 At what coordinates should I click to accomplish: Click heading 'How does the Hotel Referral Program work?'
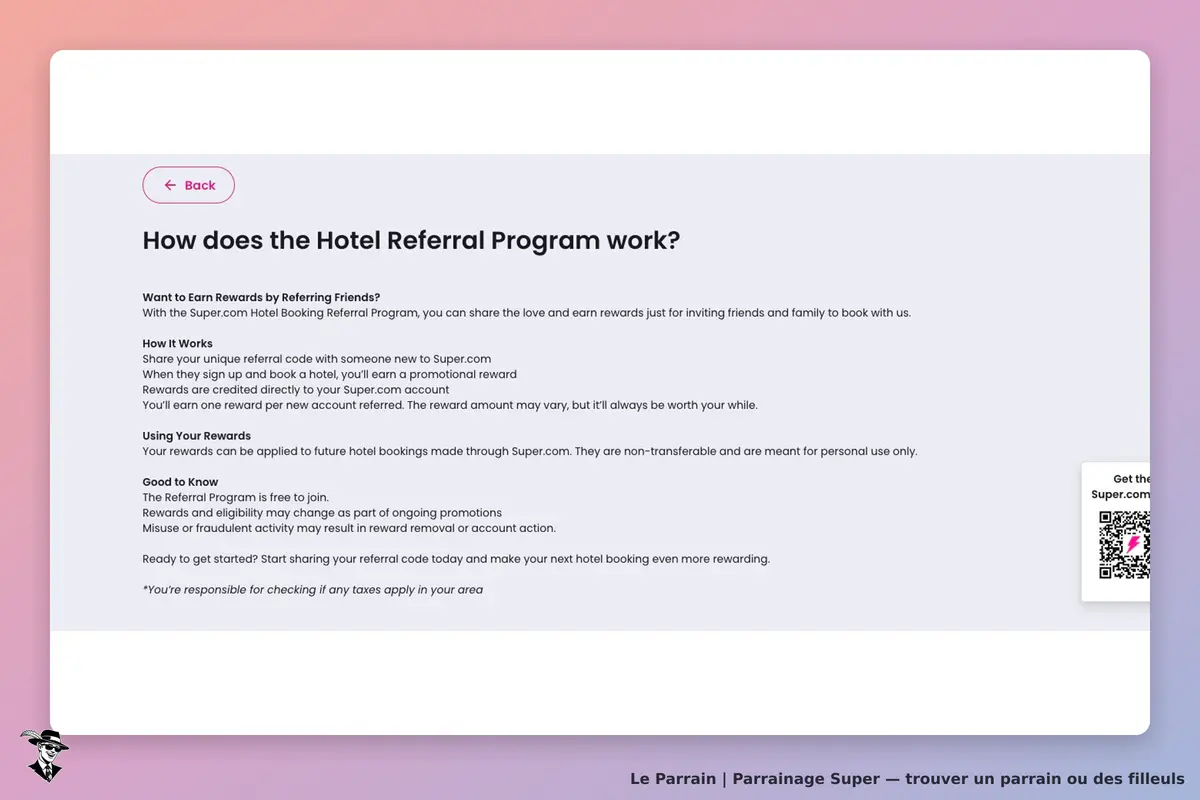tap(411, 241)
